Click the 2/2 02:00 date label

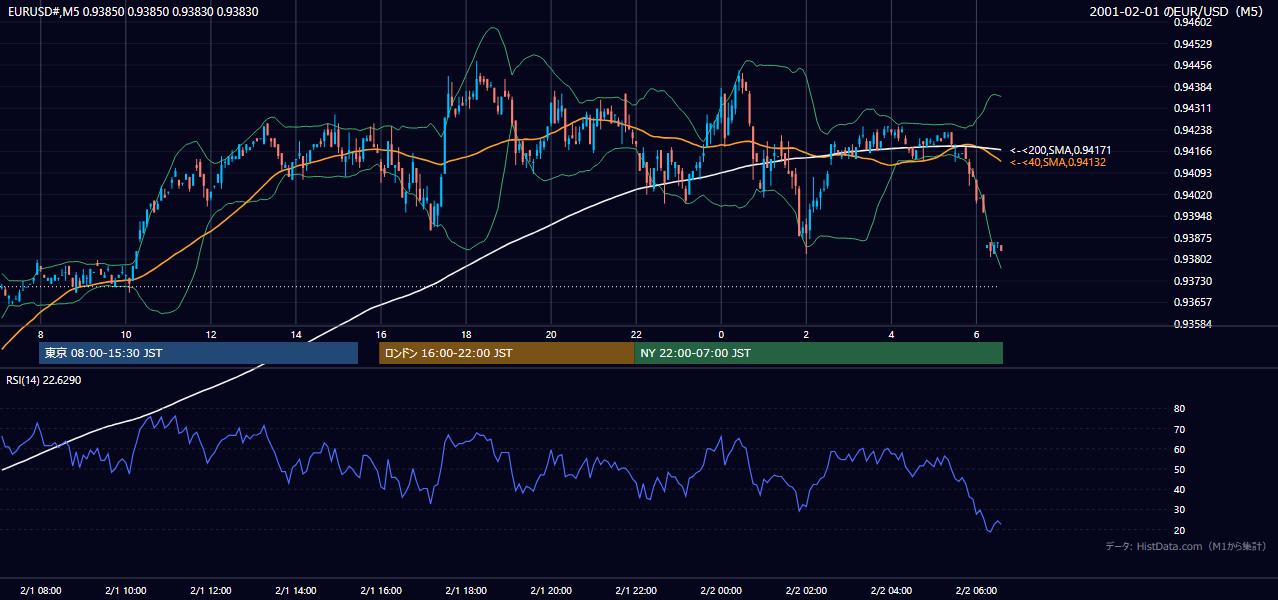806,590
